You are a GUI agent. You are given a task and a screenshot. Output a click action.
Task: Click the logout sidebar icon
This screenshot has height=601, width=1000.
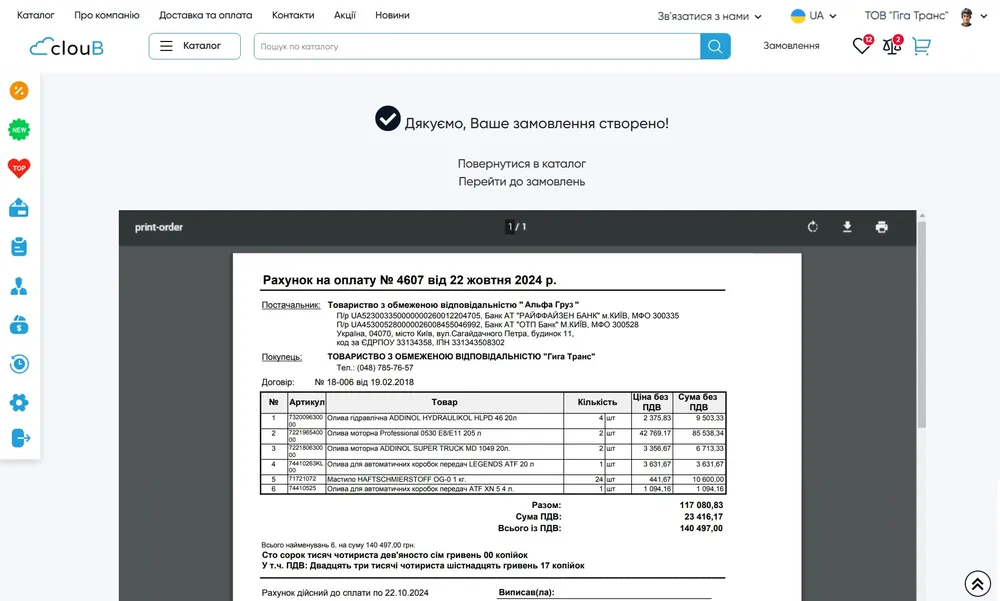pyautogui.click(x=20, y=438)
